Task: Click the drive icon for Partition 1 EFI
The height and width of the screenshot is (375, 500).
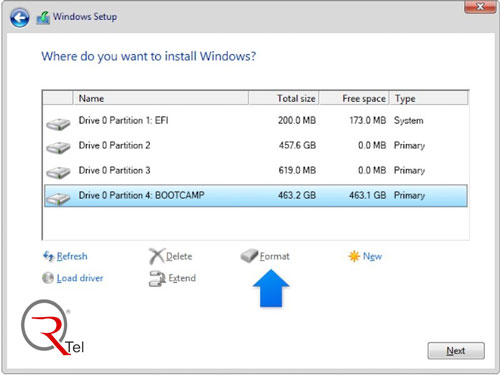Action: pos(58,124)
